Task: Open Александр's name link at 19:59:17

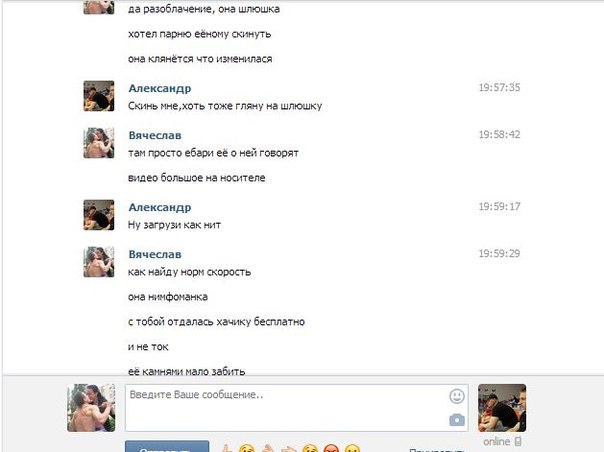Action: click(x=160, y=207)
